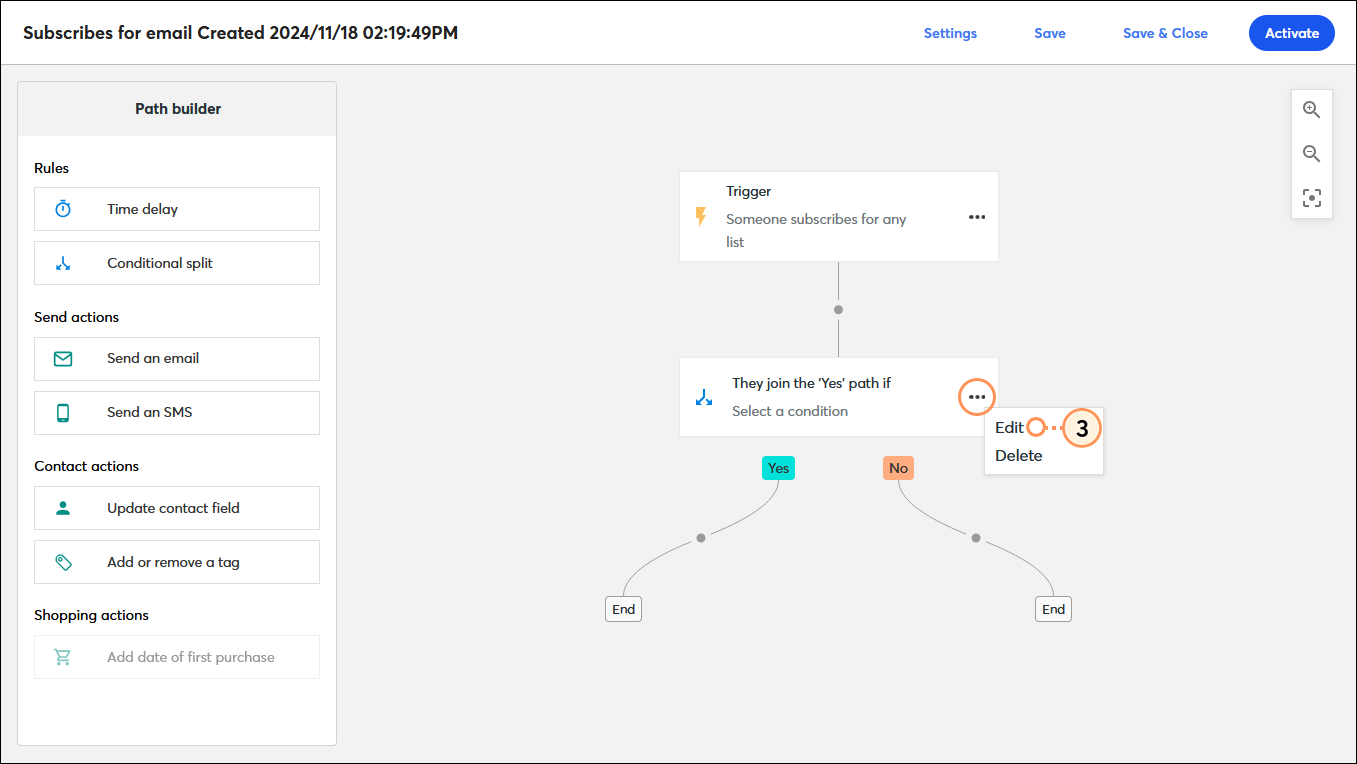Click the fit-to-screen focus icon
This screenshot has width=1357, height=764.
(1311, 198)
